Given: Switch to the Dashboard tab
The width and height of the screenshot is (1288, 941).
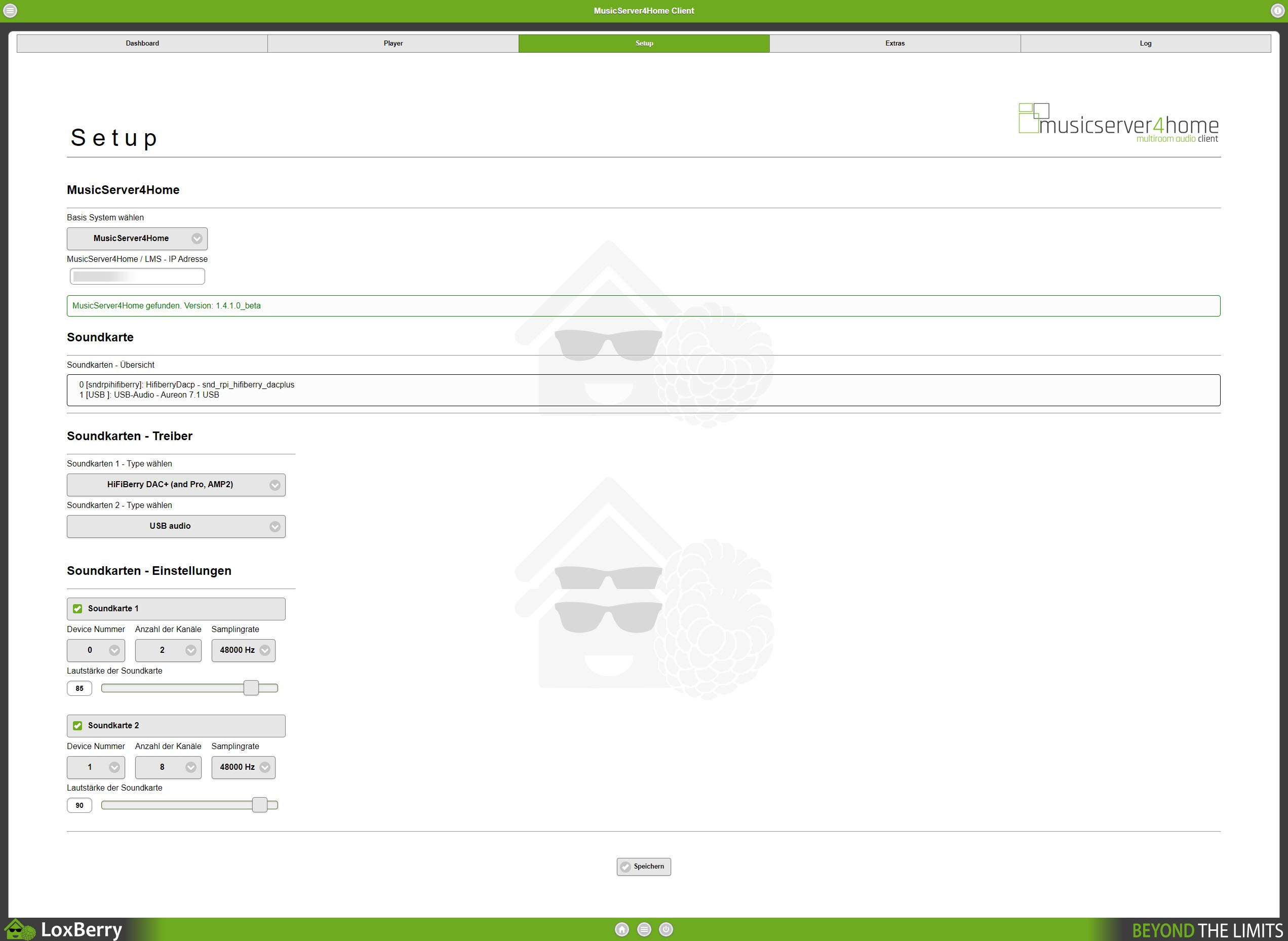Looking at the screenshot, I should click(142, 43).
